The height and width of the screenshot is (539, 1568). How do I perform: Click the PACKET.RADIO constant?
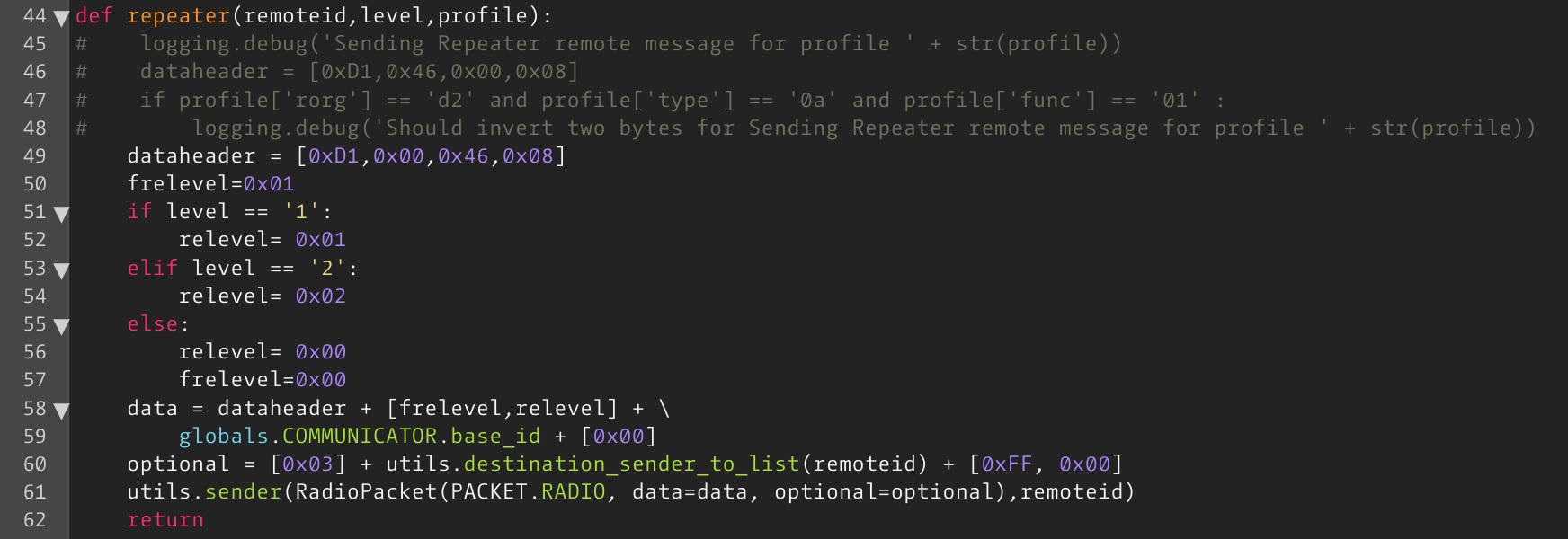point(528,492)
